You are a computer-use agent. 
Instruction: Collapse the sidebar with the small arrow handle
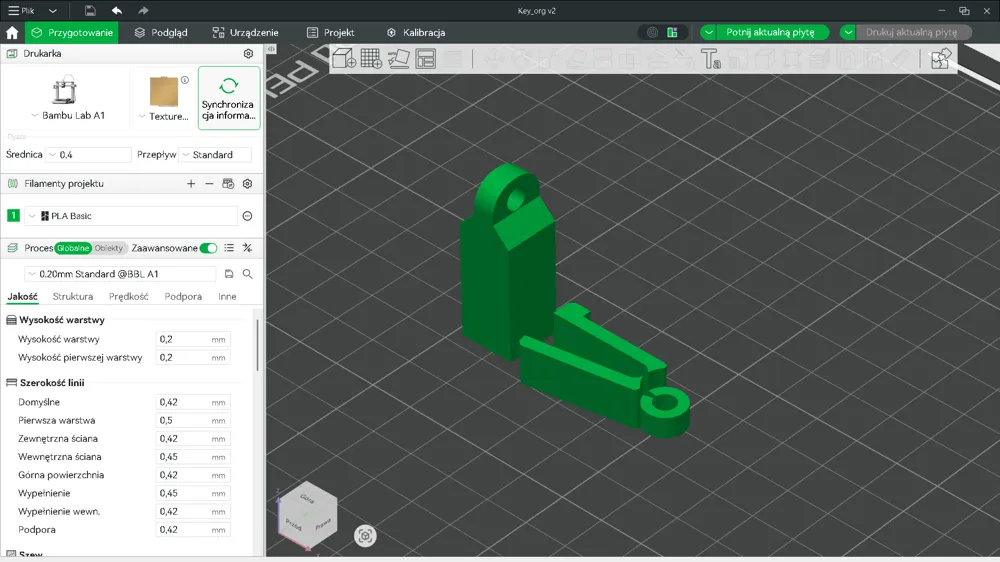(271, 49)
